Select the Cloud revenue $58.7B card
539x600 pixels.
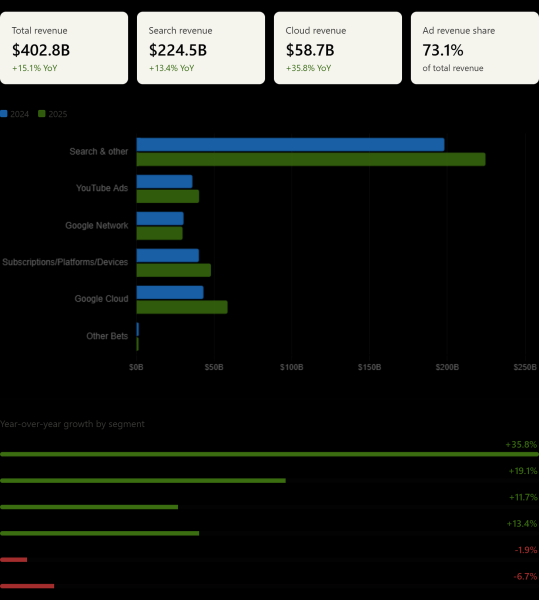pos(338,48)
